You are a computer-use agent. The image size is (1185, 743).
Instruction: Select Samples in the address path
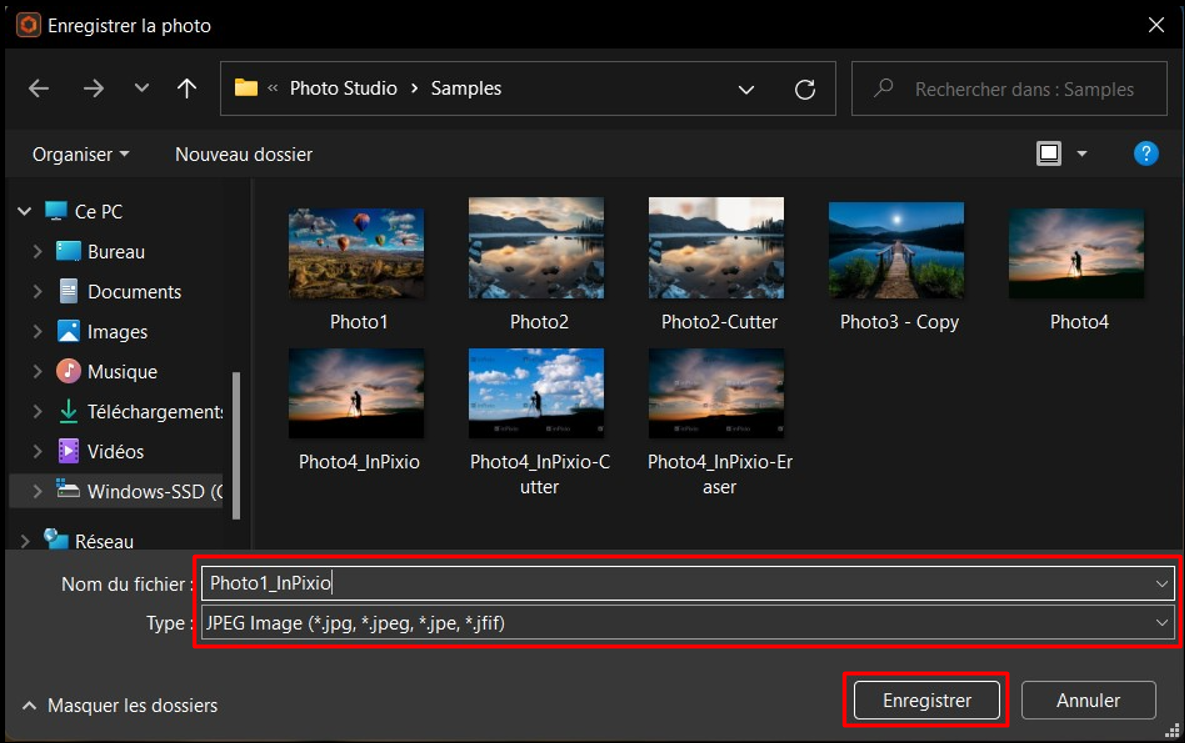[466, 88]
